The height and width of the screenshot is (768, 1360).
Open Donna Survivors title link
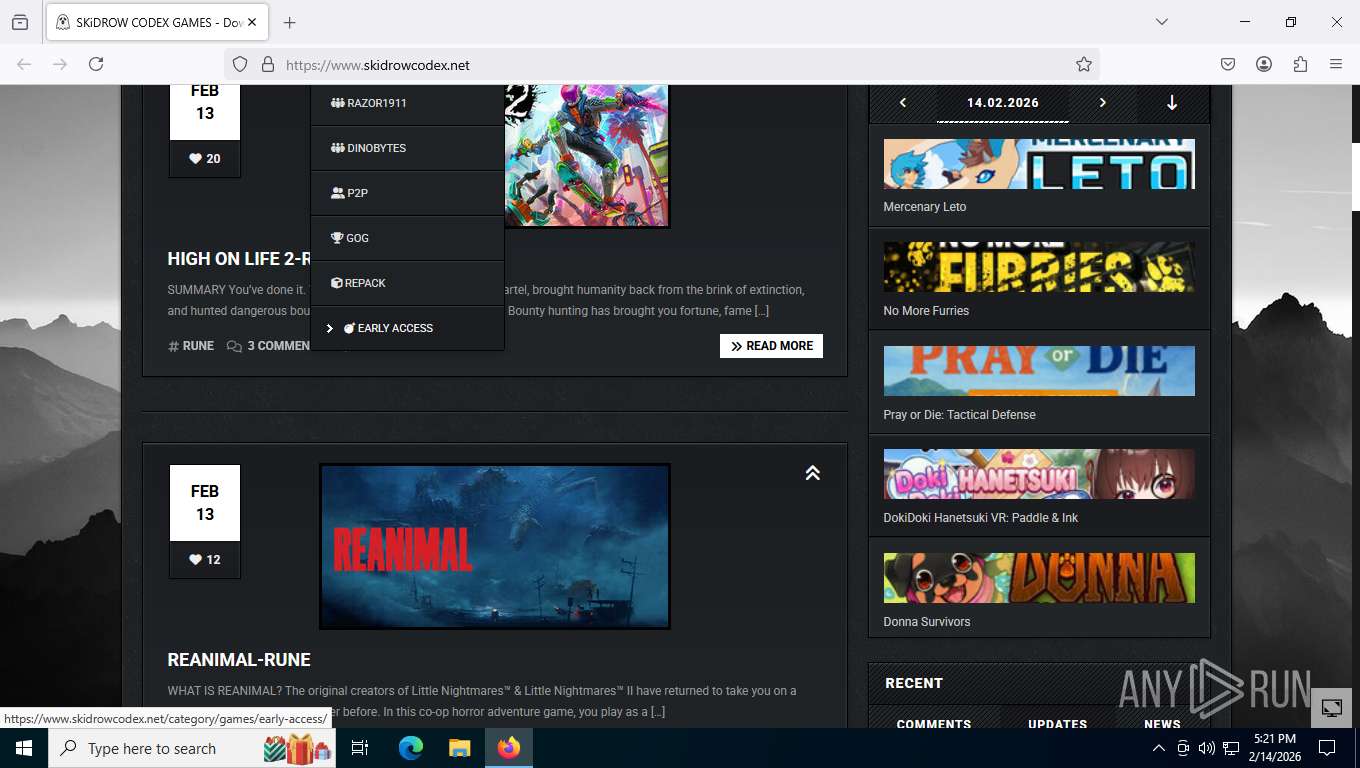coord(927,622)
